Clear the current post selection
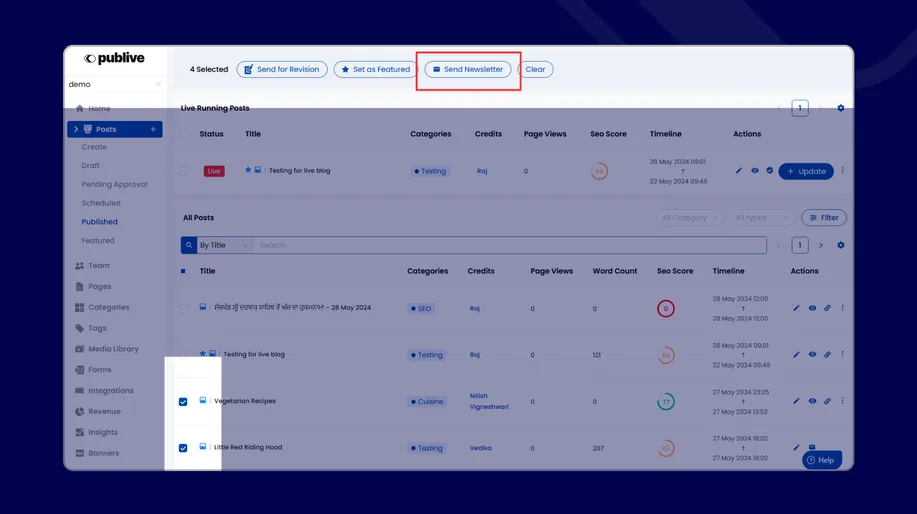 coord(535,70)
